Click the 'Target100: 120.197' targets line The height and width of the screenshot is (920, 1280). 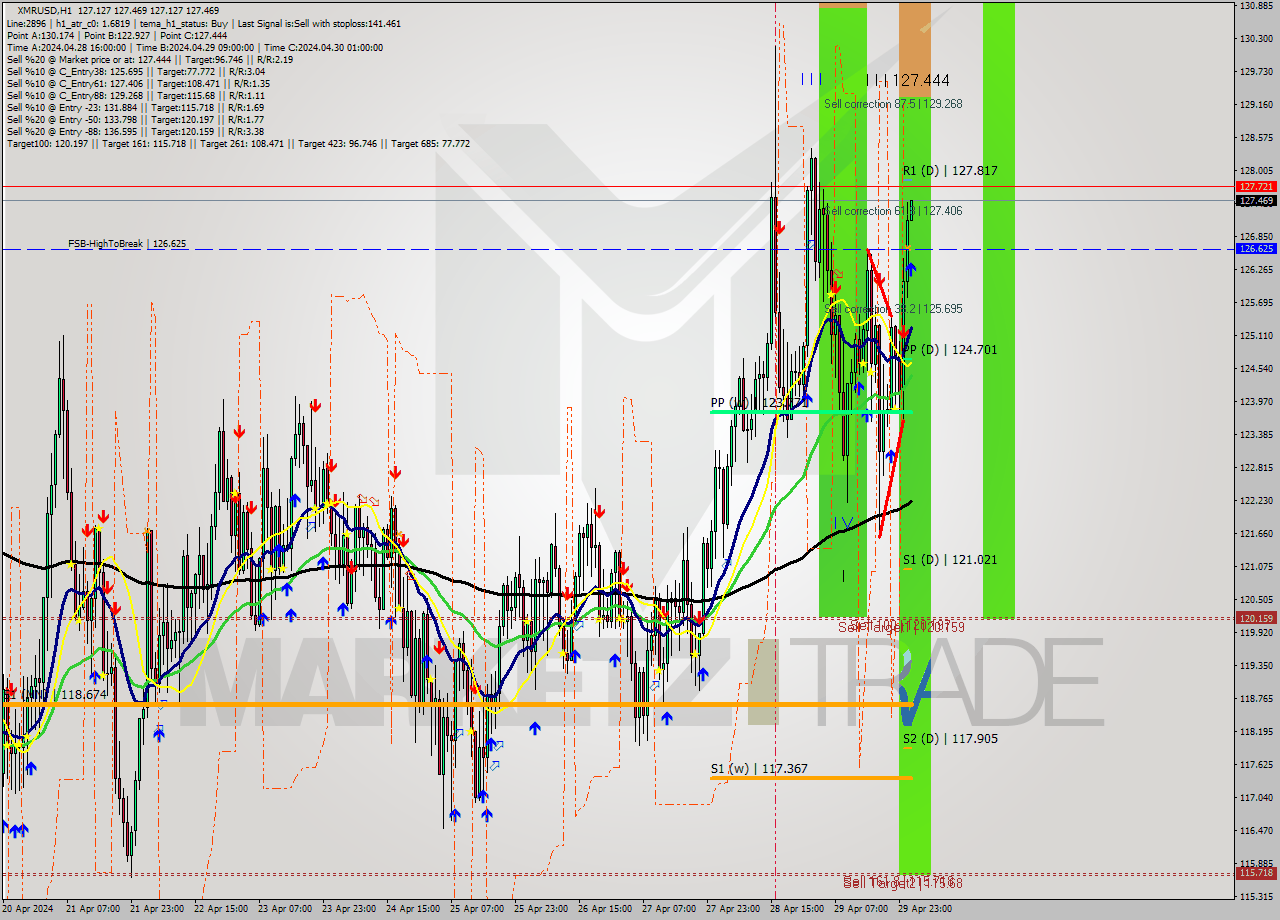[238, 144]
